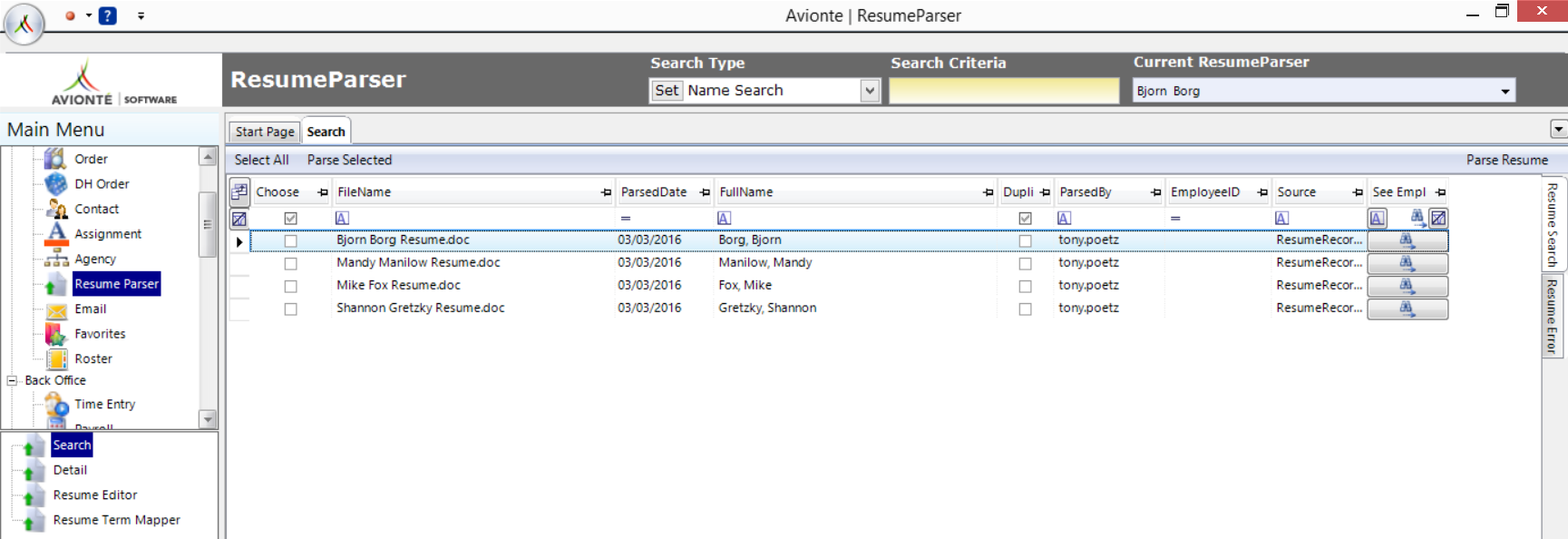
Task: Check Dupli box for Borg, Bjorn row
Action: tap(1025, 241)
